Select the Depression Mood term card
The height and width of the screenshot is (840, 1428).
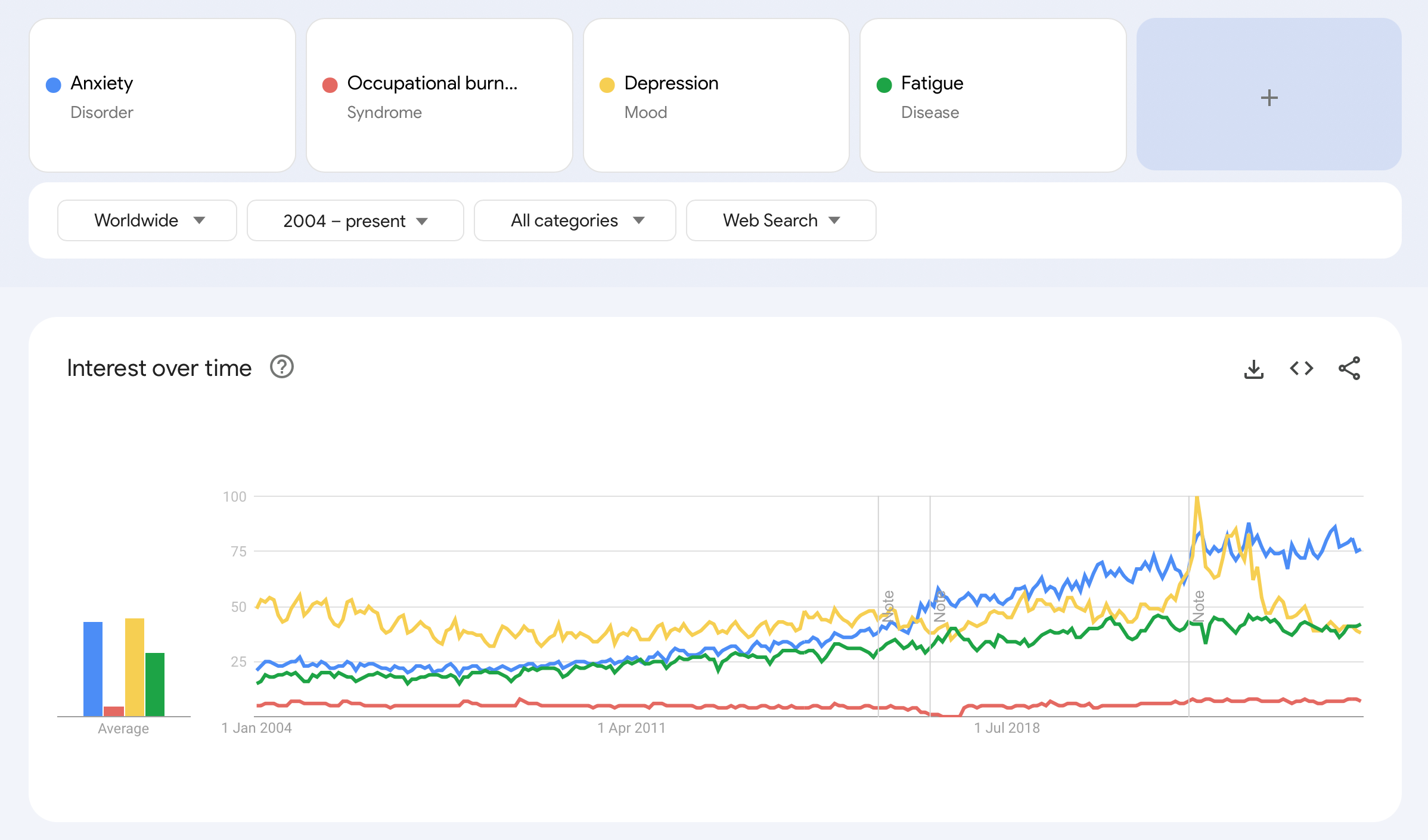coord(716,95)
